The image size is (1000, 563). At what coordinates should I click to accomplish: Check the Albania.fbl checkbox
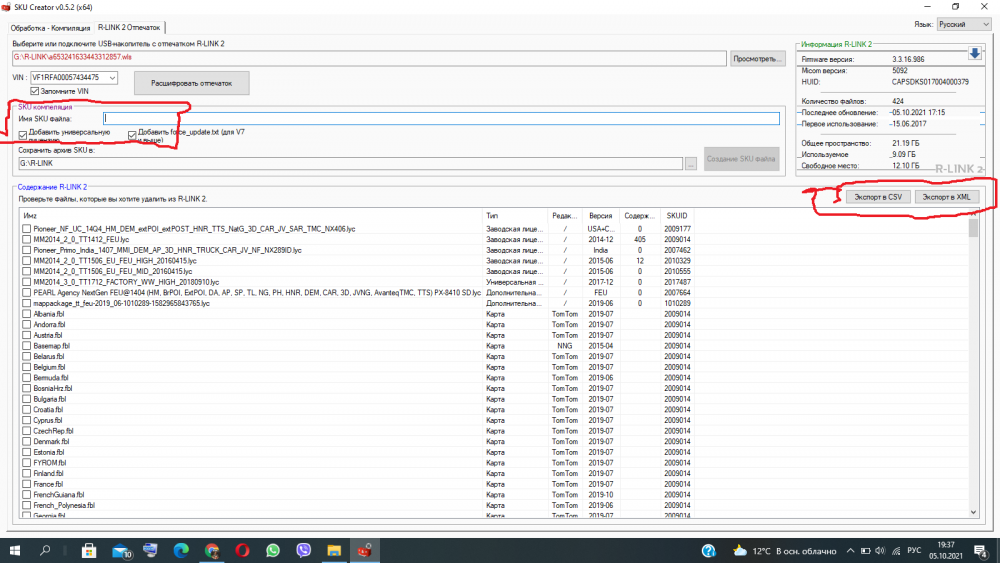click(x=26, y=314)
